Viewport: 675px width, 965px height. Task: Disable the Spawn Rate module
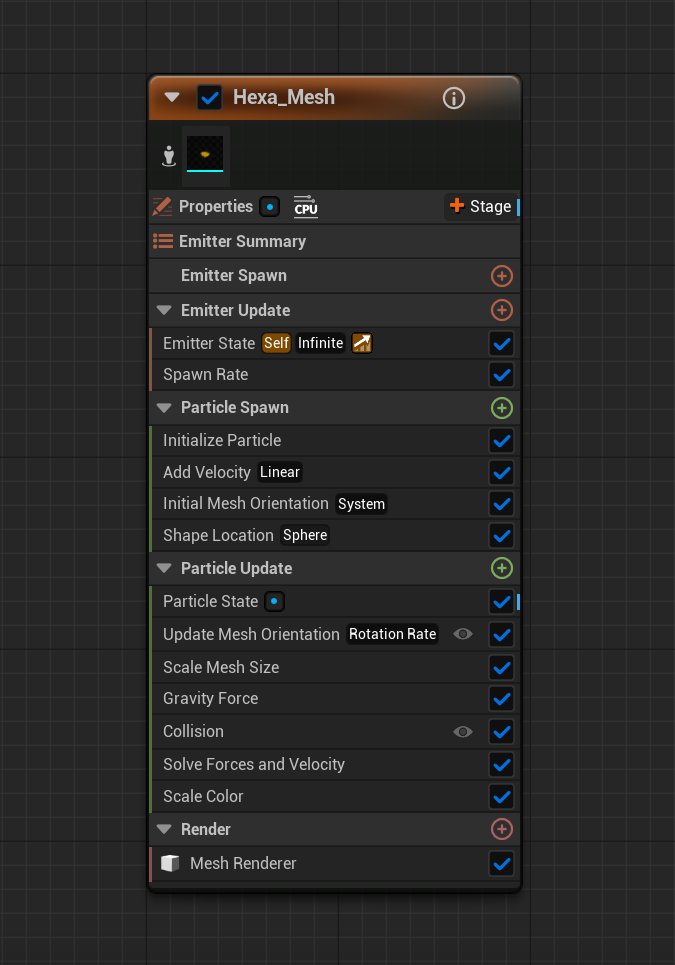pos(501,374)
